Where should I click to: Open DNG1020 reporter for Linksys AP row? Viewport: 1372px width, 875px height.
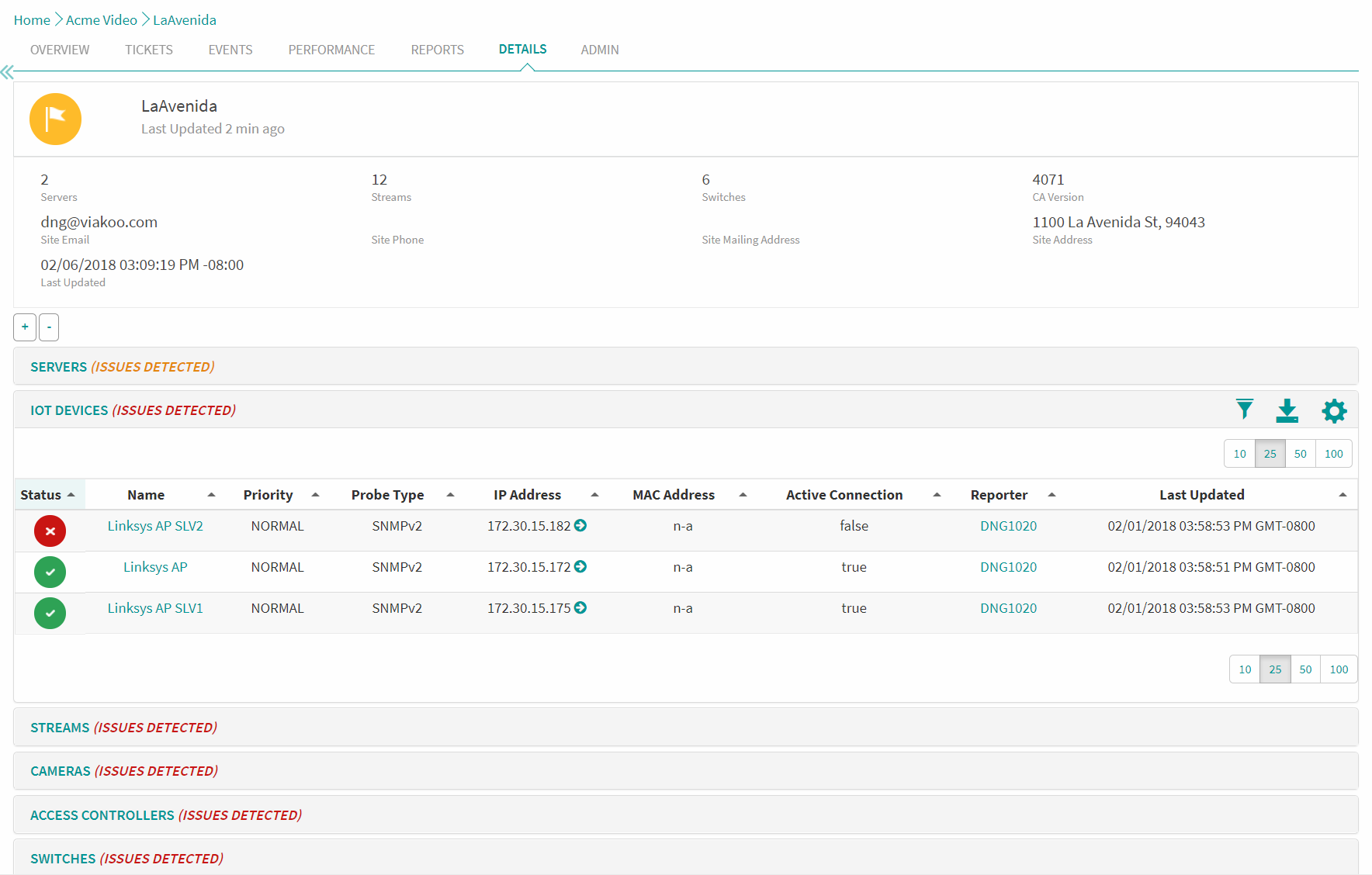click(1008, 567)
